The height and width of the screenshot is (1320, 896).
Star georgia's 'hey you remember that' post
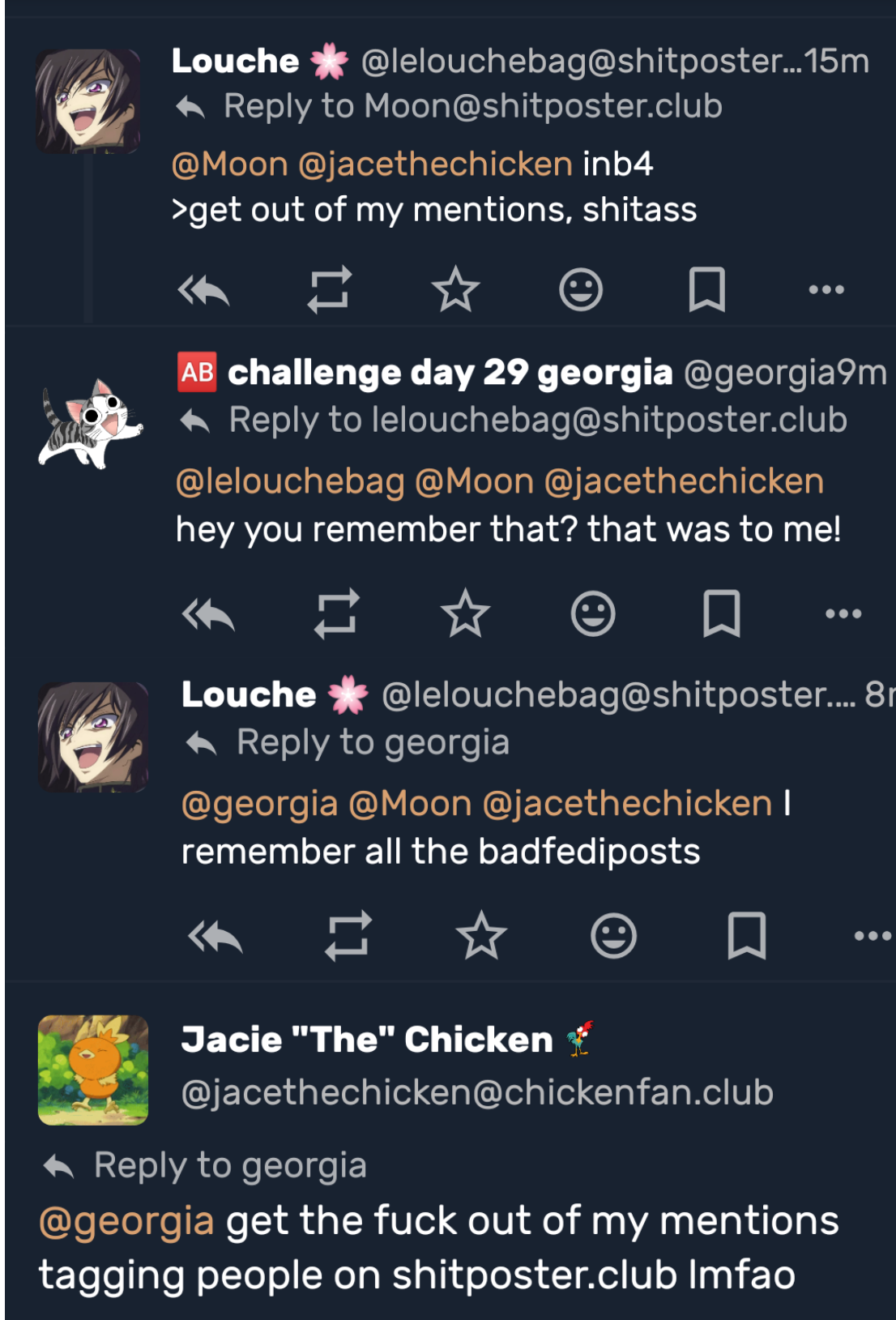pos(465,613)
